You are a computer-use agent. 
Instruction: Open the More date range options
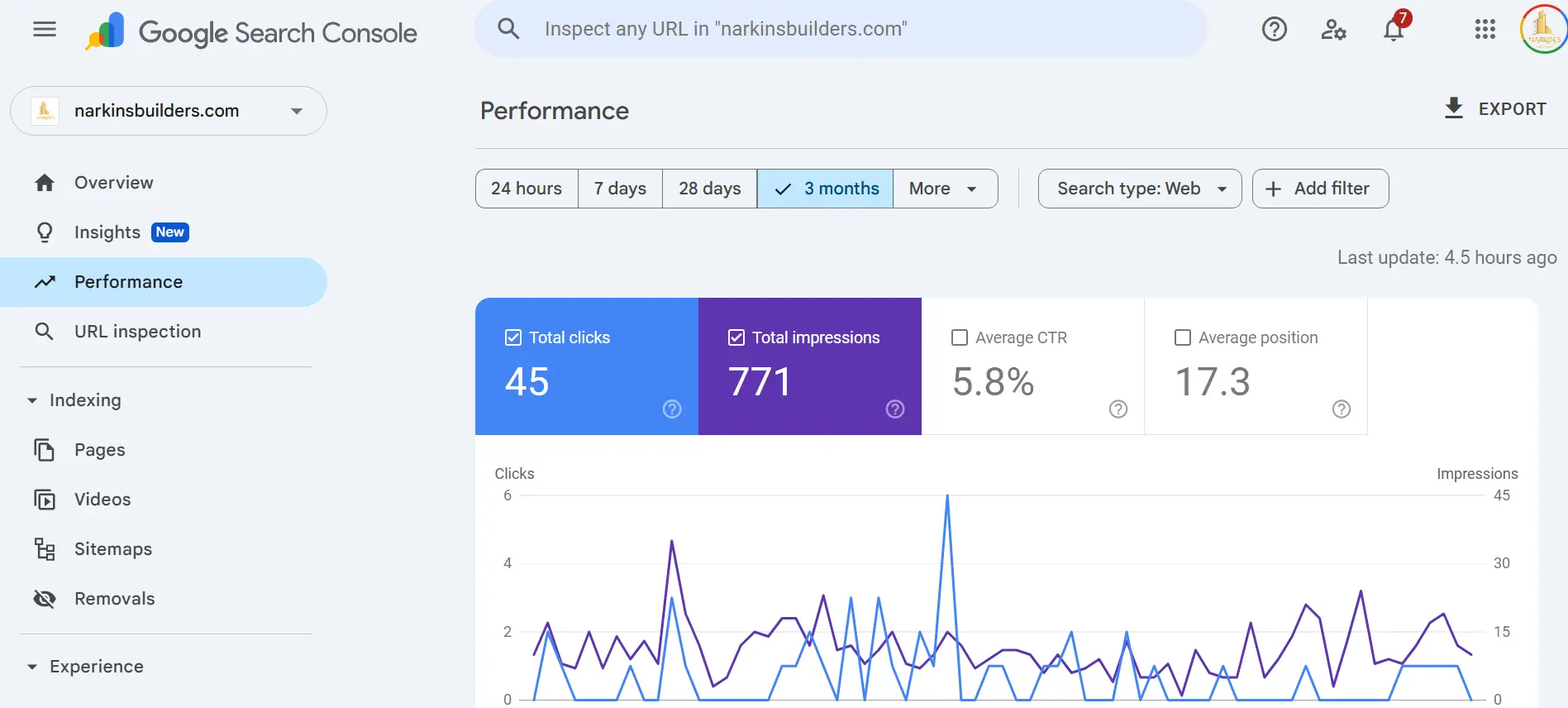pyautogui.click(x=944, y=189)
